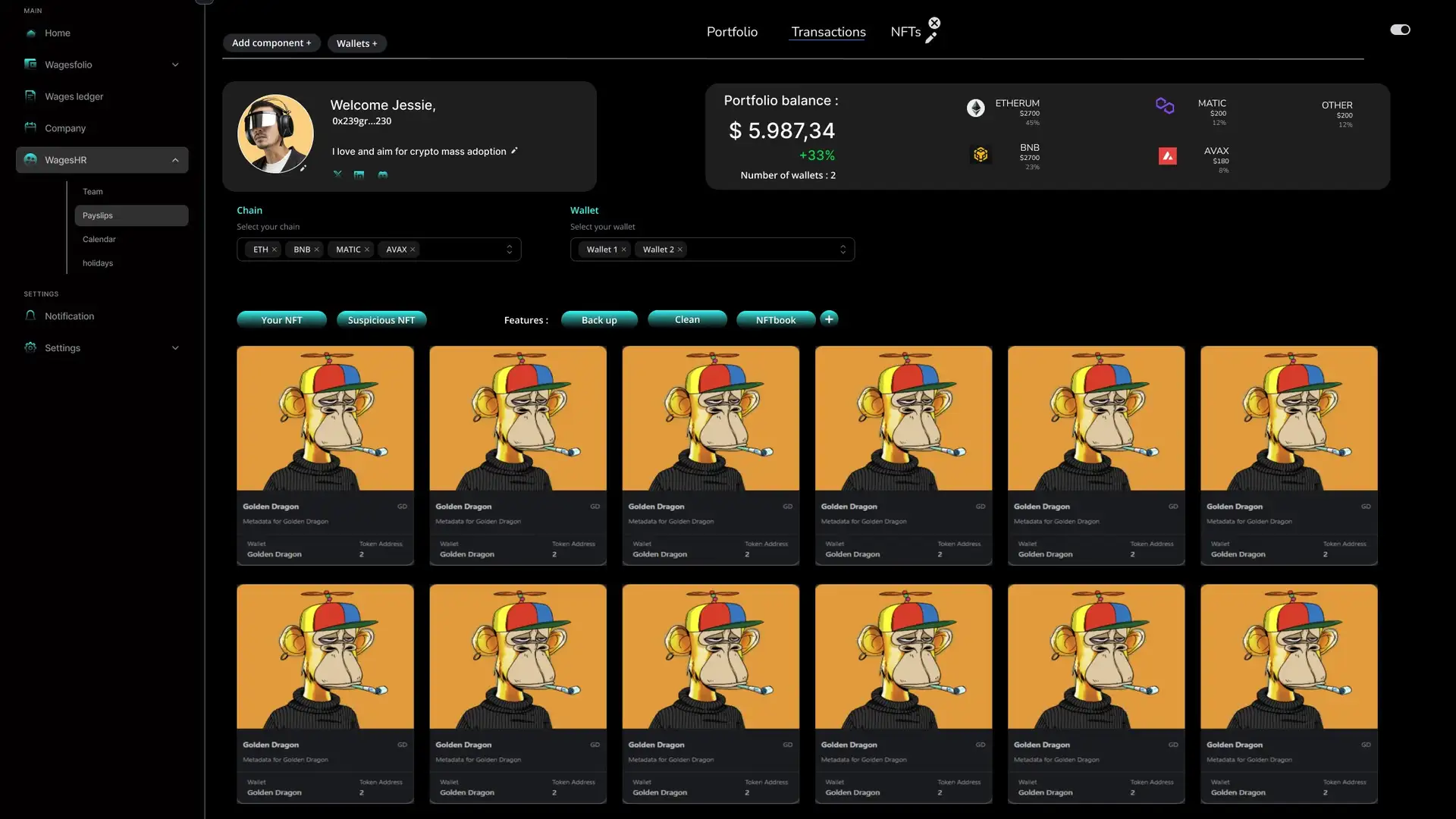The height and width of the screenshot is (819, 1456).
Task: Click the NFTbook feature button
Action: click(x=776, y=320)
